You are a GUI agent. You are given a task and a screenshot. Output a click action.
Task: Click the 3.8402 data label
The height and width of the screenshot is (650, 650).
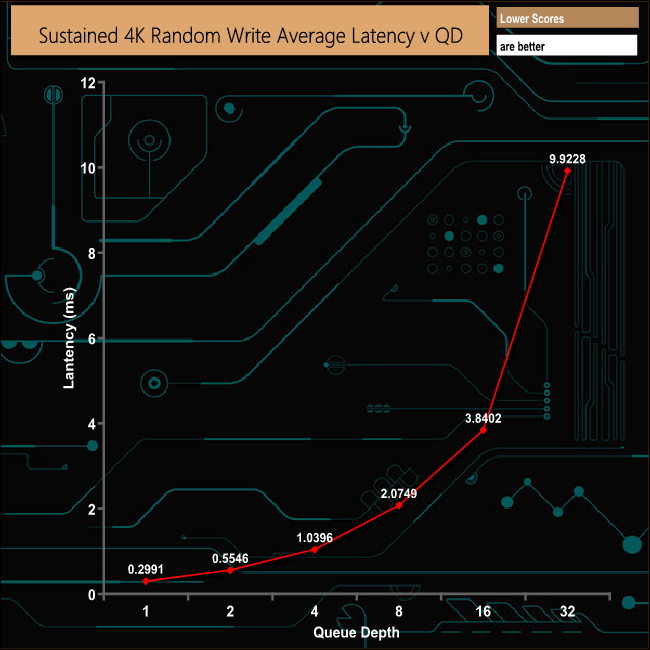tap(483, 418)
